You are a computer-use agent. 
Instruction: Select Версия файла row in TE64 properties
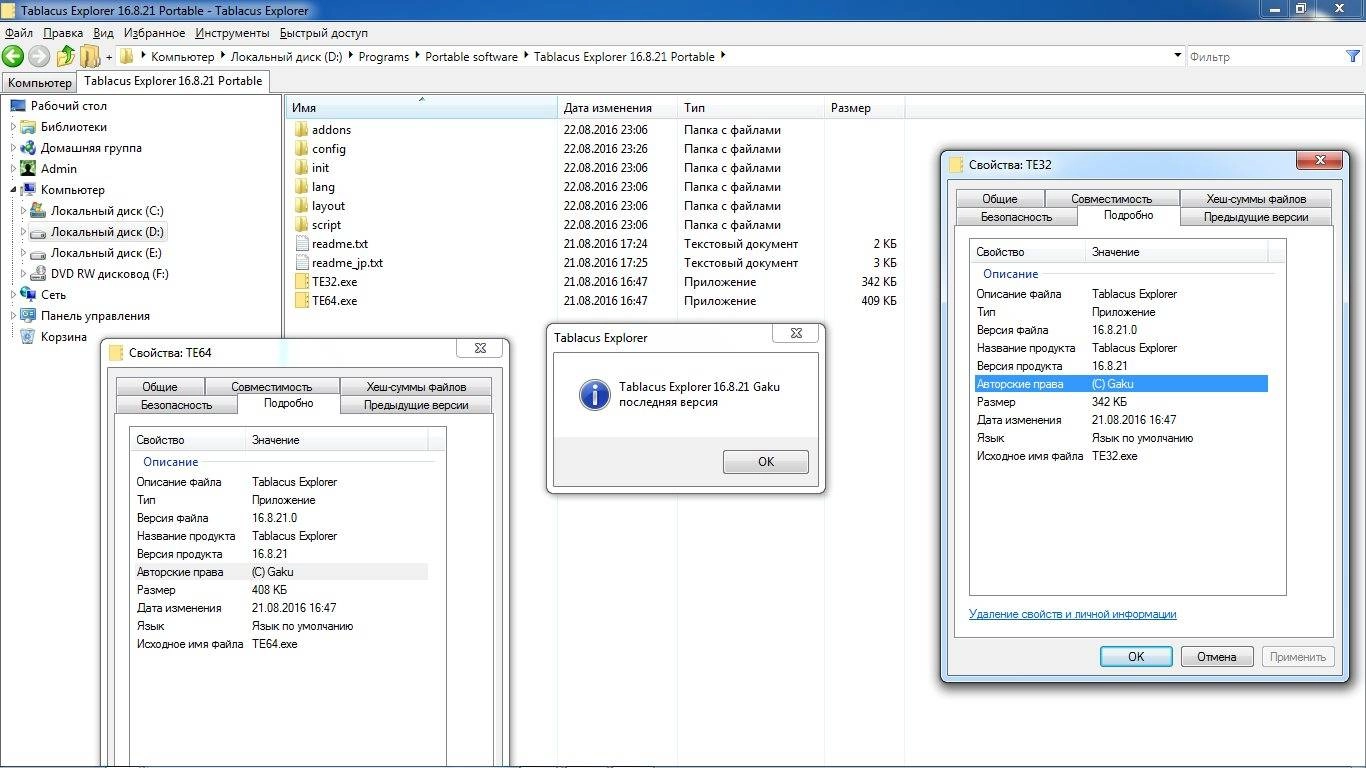(x=281, y=518)
